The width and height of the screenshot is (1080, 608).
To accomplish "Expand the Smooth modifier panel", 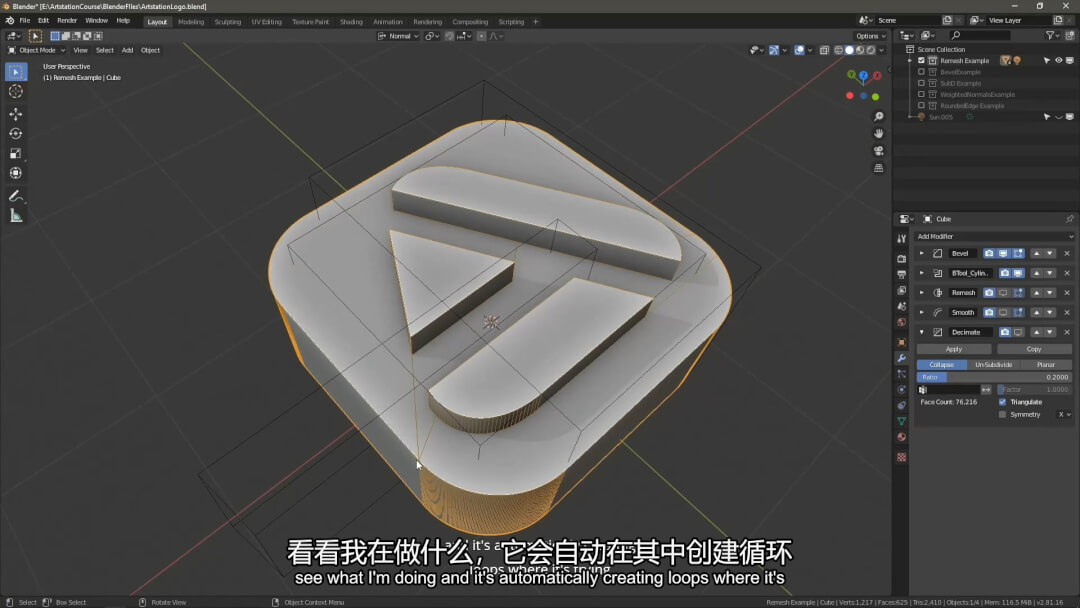I will [x=922, y=313].
